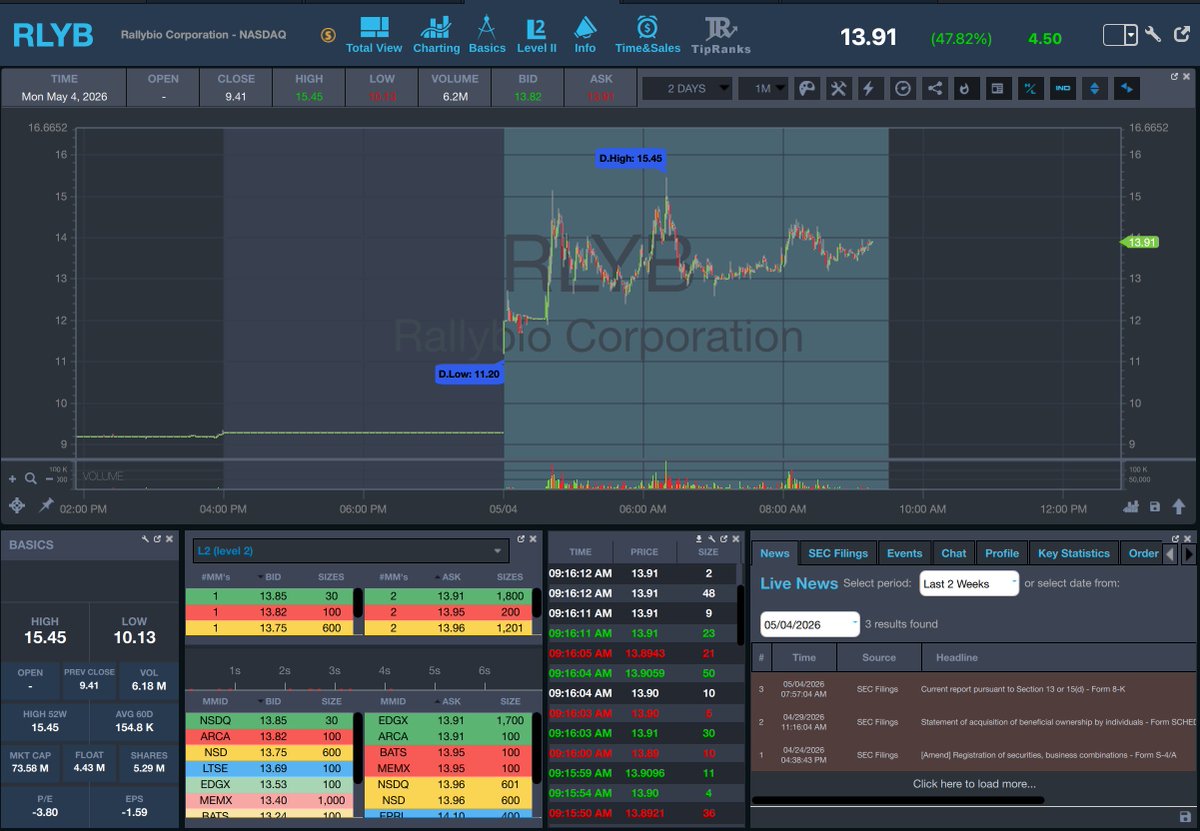Open the layout selector dropdown near price

point(1121,35)
